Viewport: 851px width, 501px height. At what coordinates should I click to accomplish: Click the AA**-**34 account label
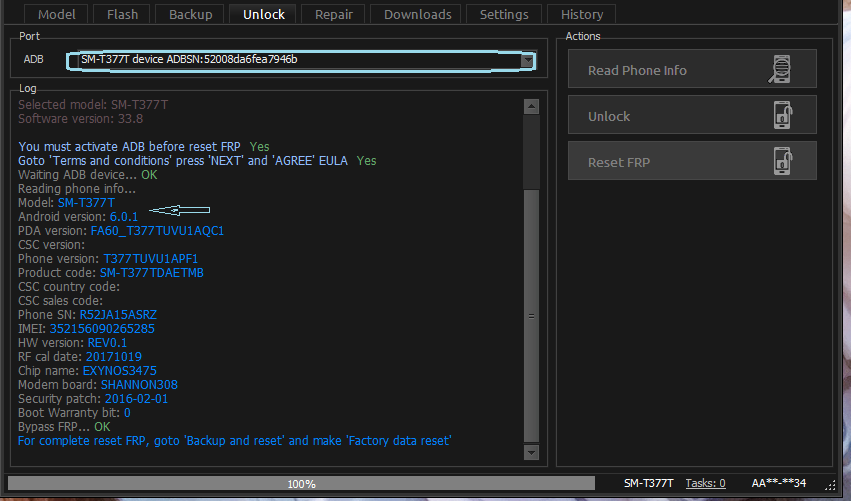point(779,483)
